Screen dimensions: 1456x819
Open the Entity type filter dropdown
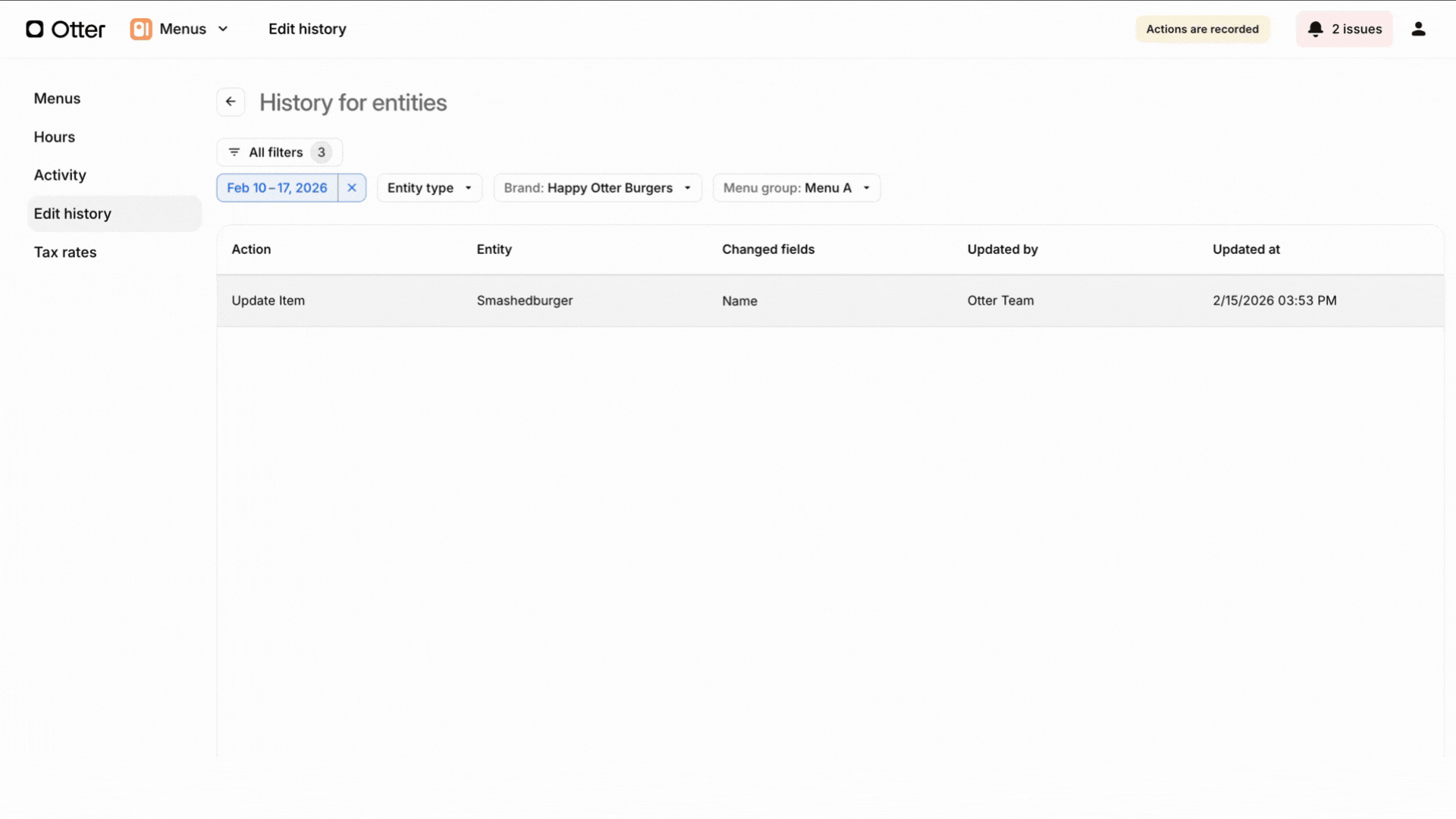tap(429, 187)
